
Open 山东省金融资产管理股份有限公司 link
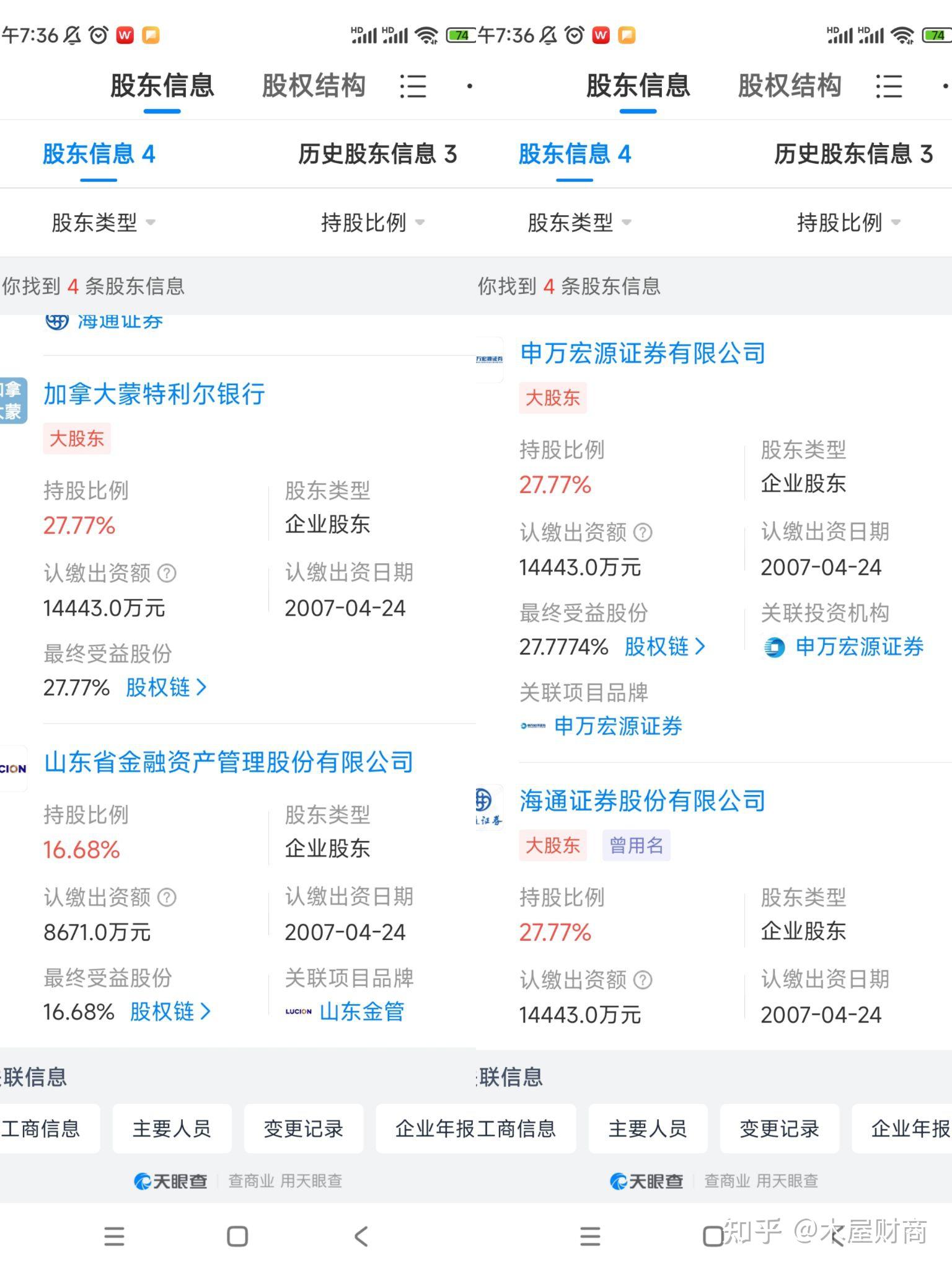coord(229,762)
